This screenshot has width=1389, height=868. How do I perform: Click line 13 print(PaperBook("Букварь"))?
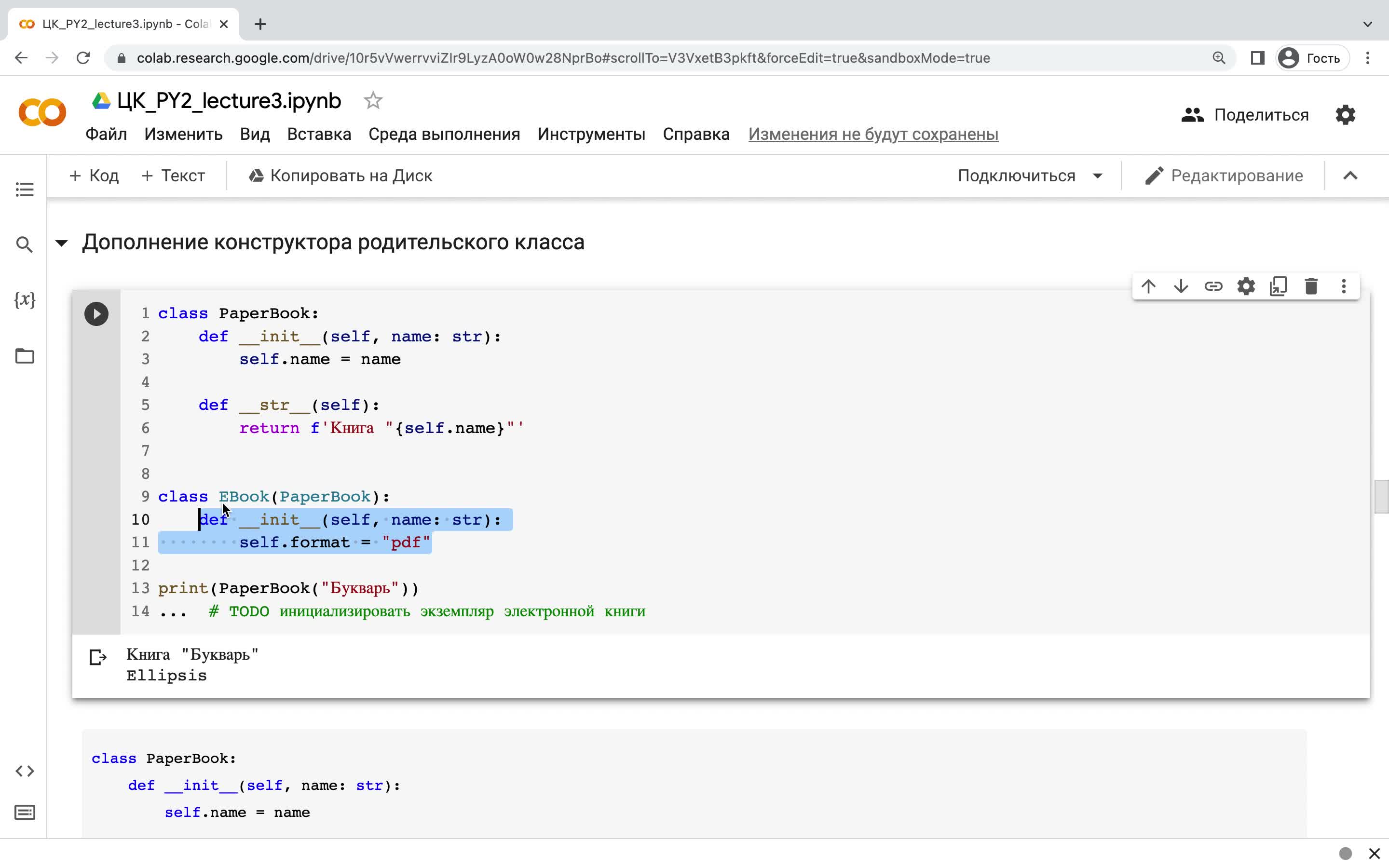pyautogui.click(x=289, y=588)
